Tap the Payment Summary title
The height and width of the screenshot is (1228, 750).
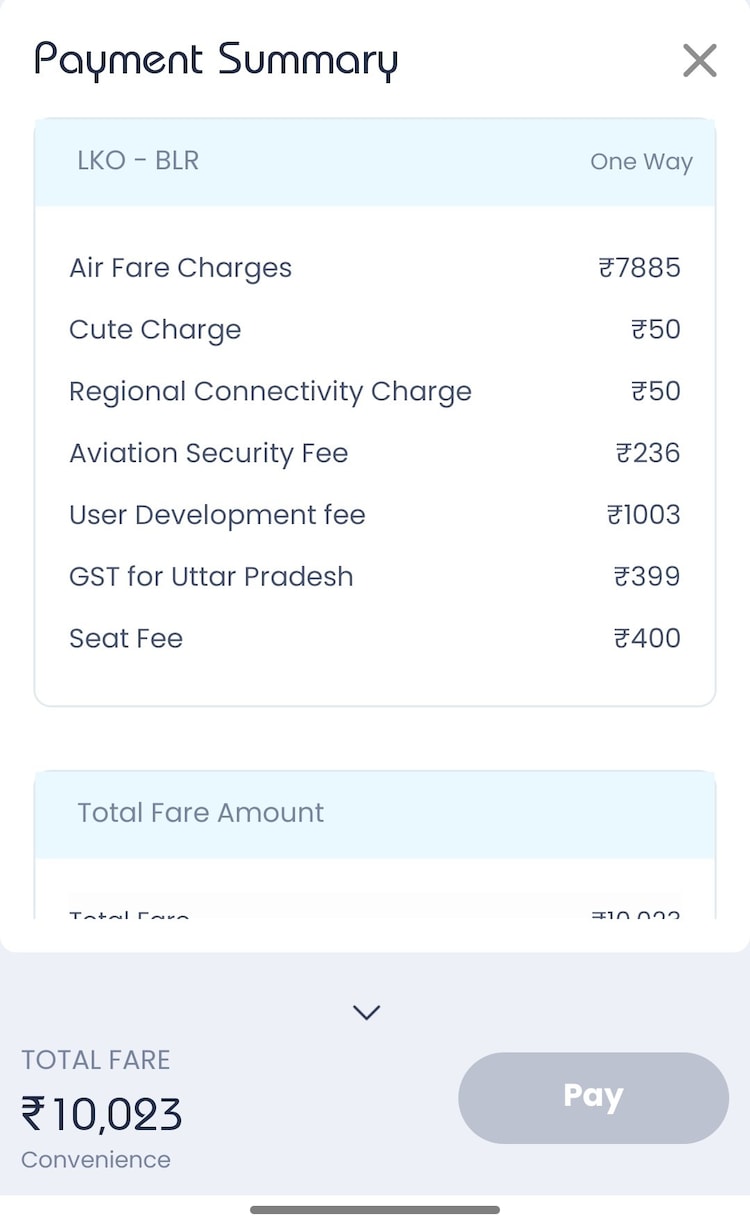(216, 60)
